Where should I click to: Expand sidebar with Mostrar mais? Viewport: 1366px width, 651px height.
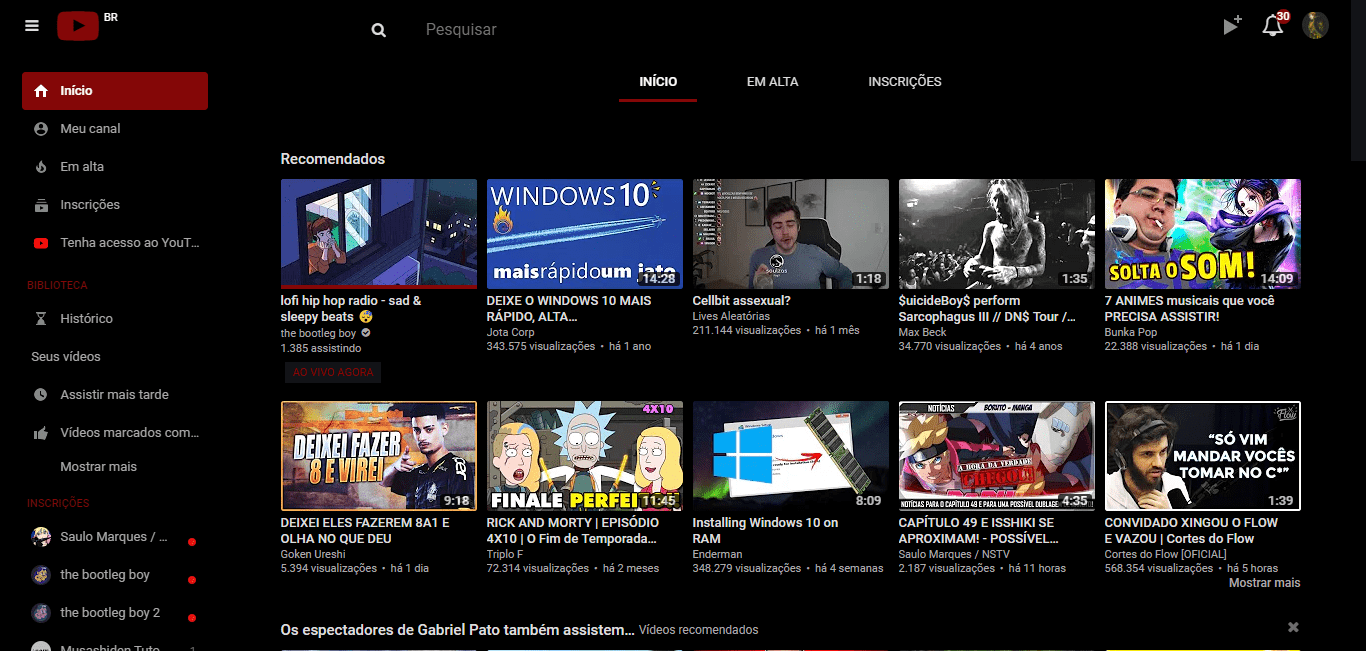coord(98,467)
